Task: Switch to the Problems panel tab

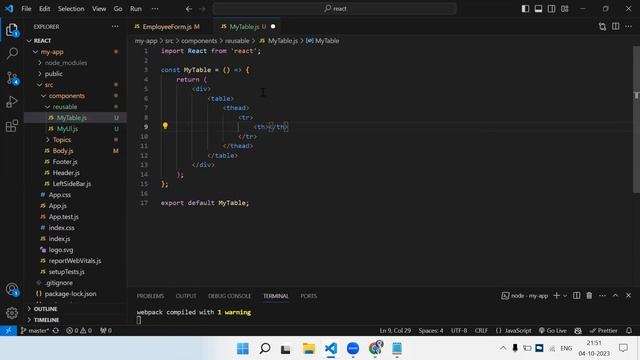Action: pos(150,296)
